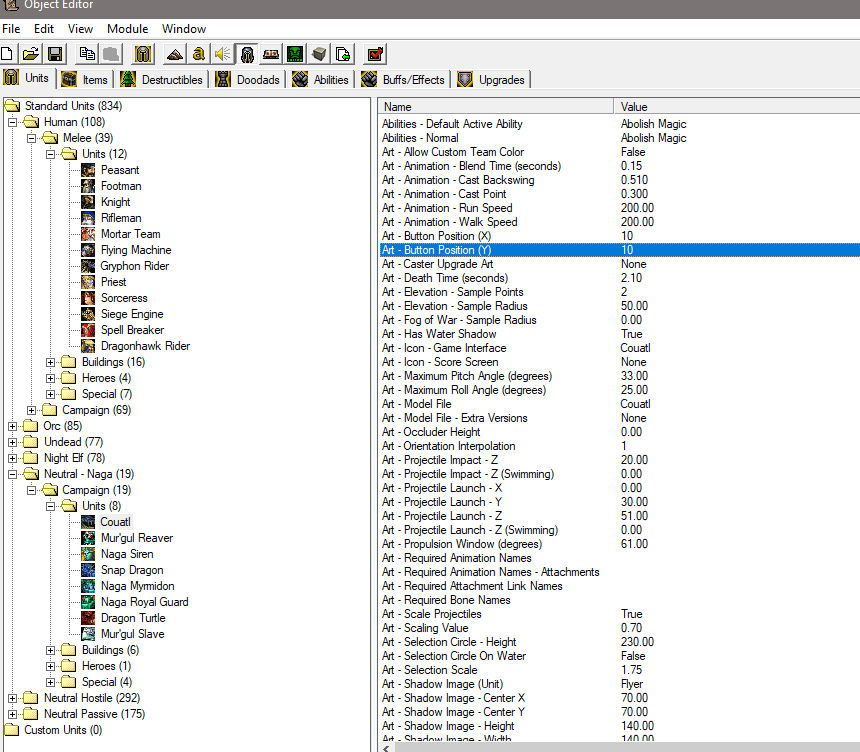
Task: Click the Copy icon in the toolbar
Action: click(x=87, y=54)
